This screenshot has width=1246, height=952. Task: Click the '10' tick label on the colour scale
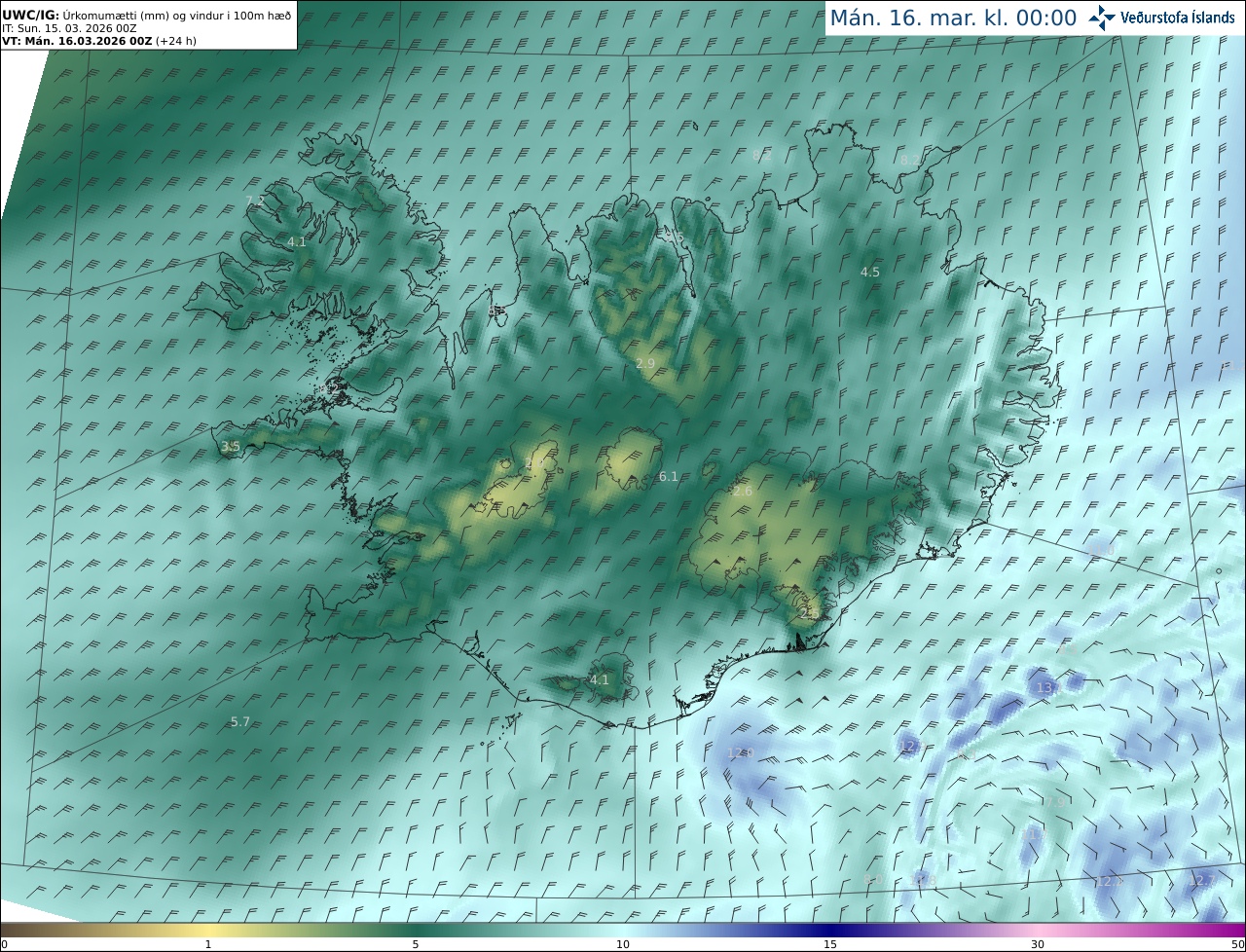(x=623, y=944)
